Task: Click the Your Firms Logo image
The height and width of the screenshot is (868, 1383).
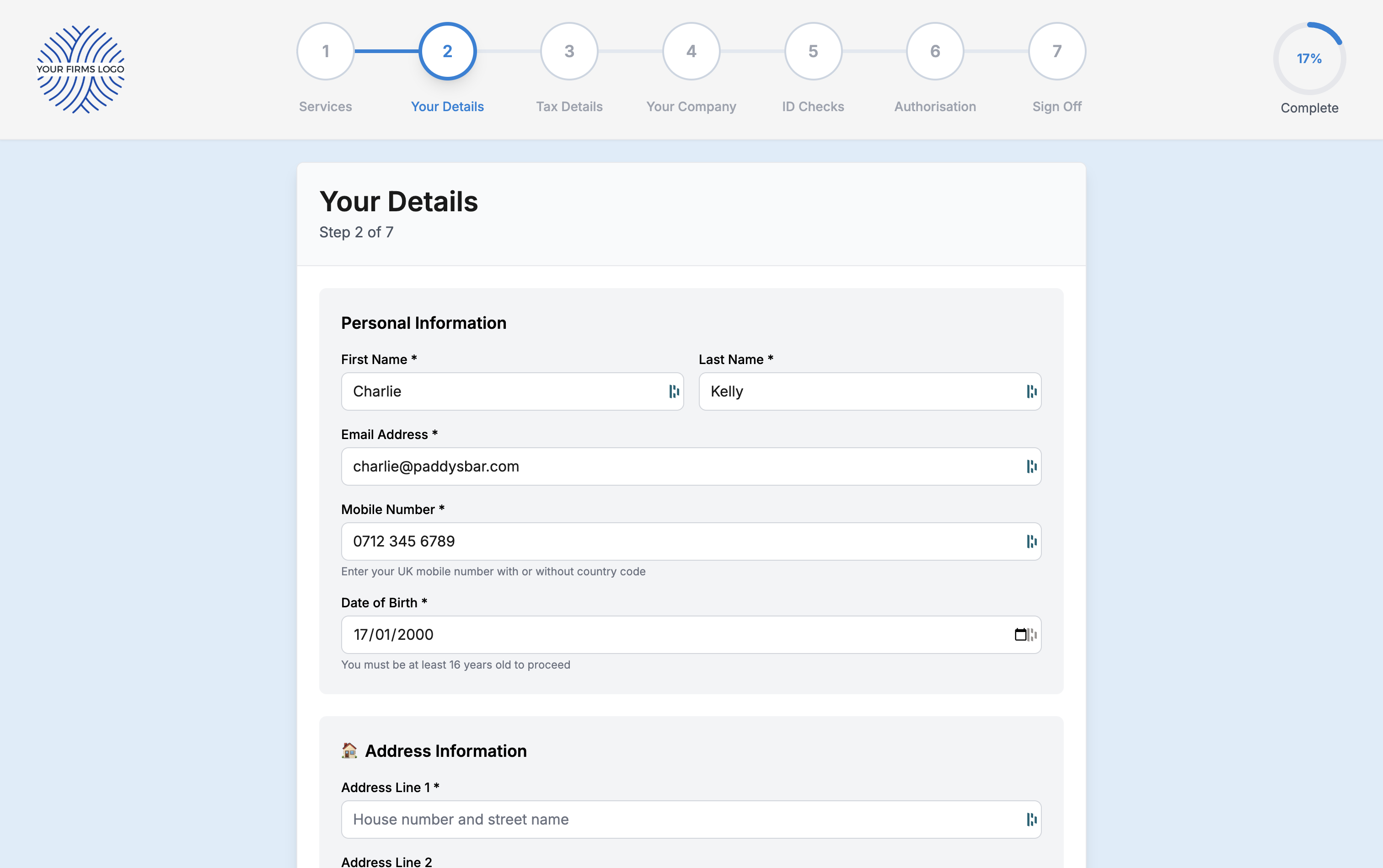Action: click(80, 69)
